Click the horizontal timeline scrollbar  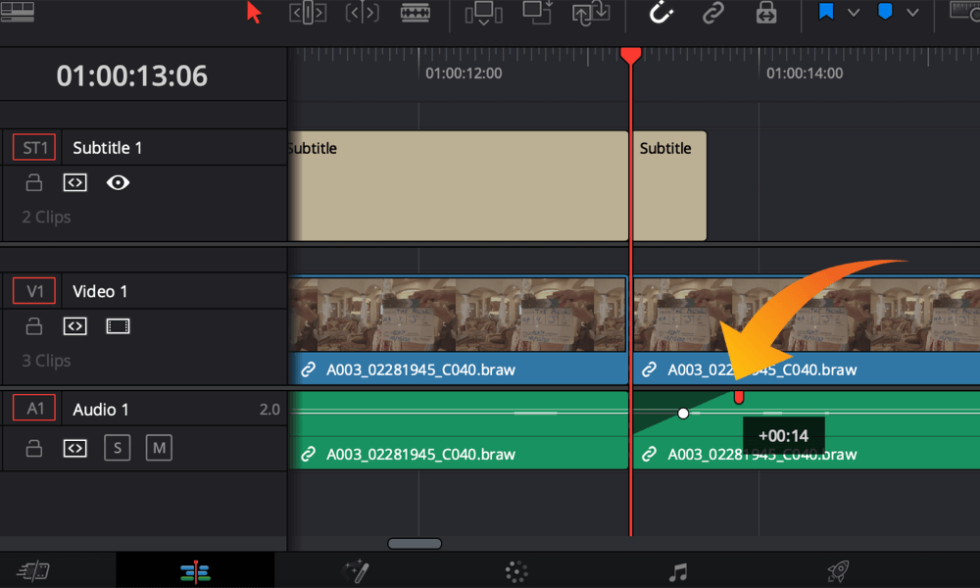(414, 544)
